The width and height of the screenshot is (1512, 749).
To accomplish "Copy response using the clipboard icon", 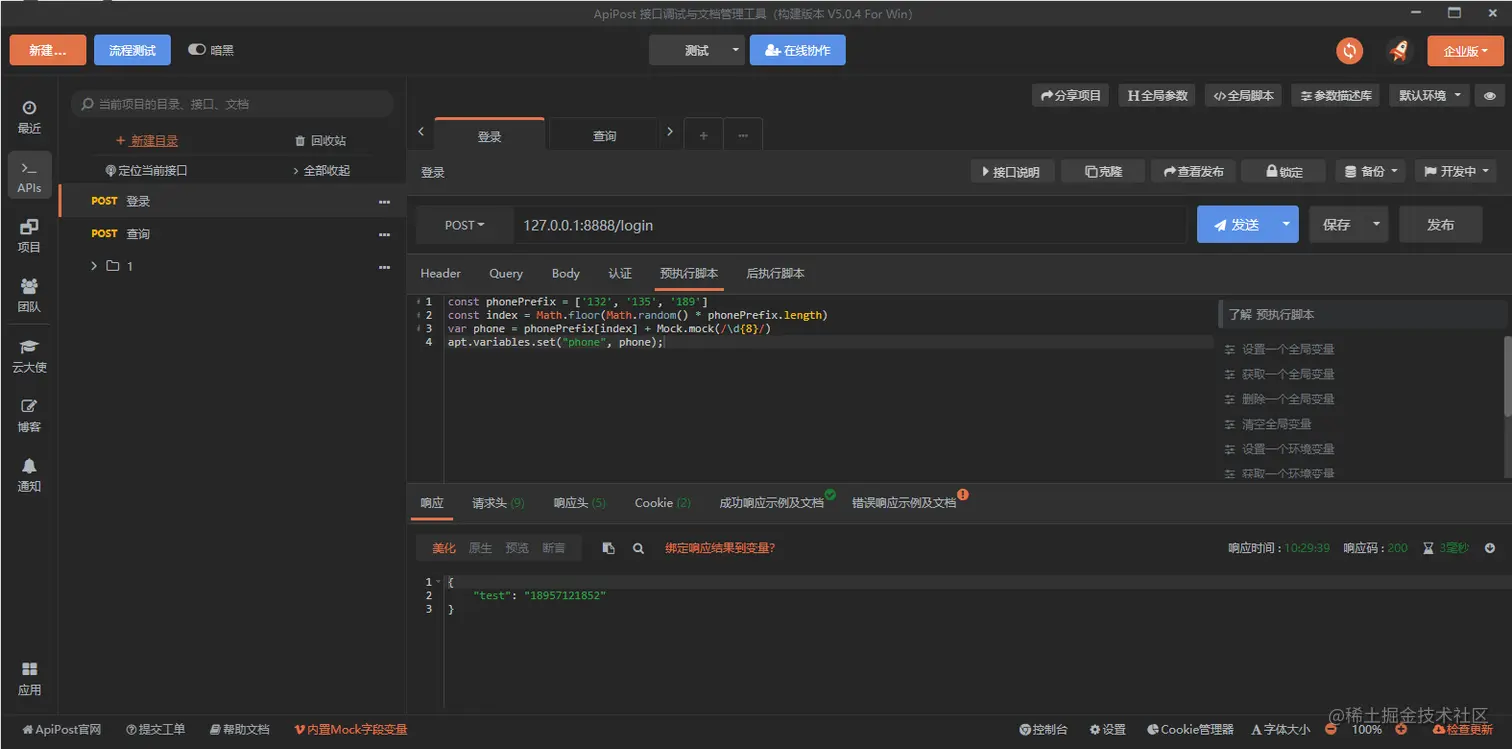I will 608,548.
